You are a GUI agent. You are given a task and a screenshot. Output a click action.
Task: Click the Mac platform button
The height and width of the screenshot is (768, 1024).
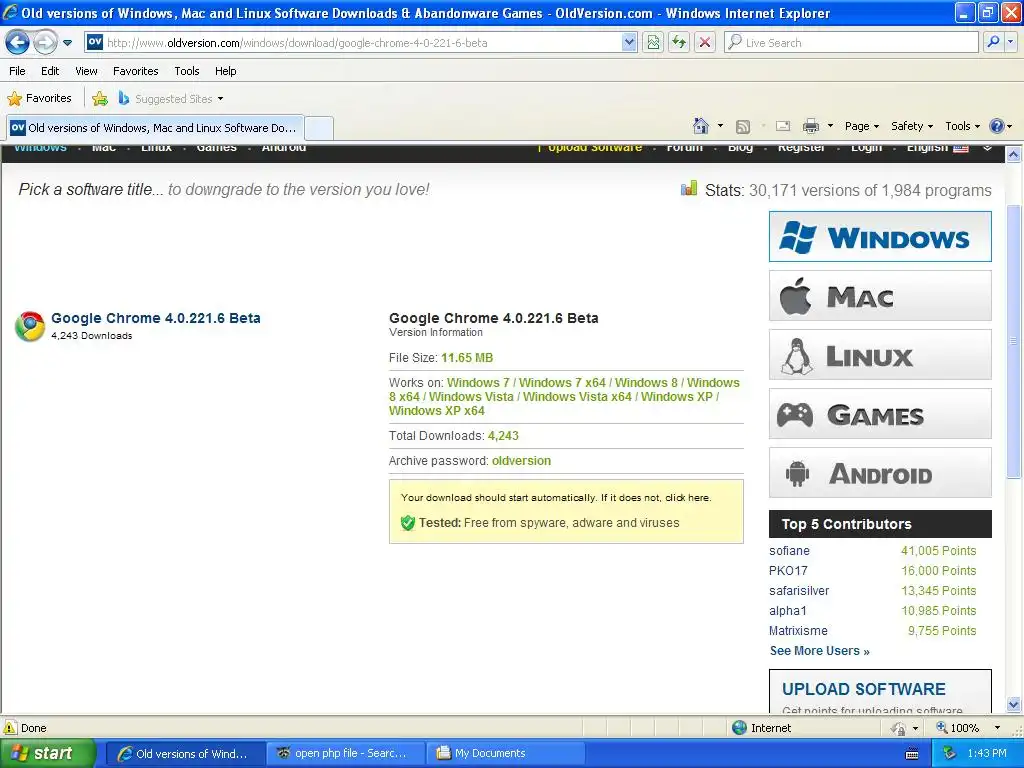click(x=880, y=296)
